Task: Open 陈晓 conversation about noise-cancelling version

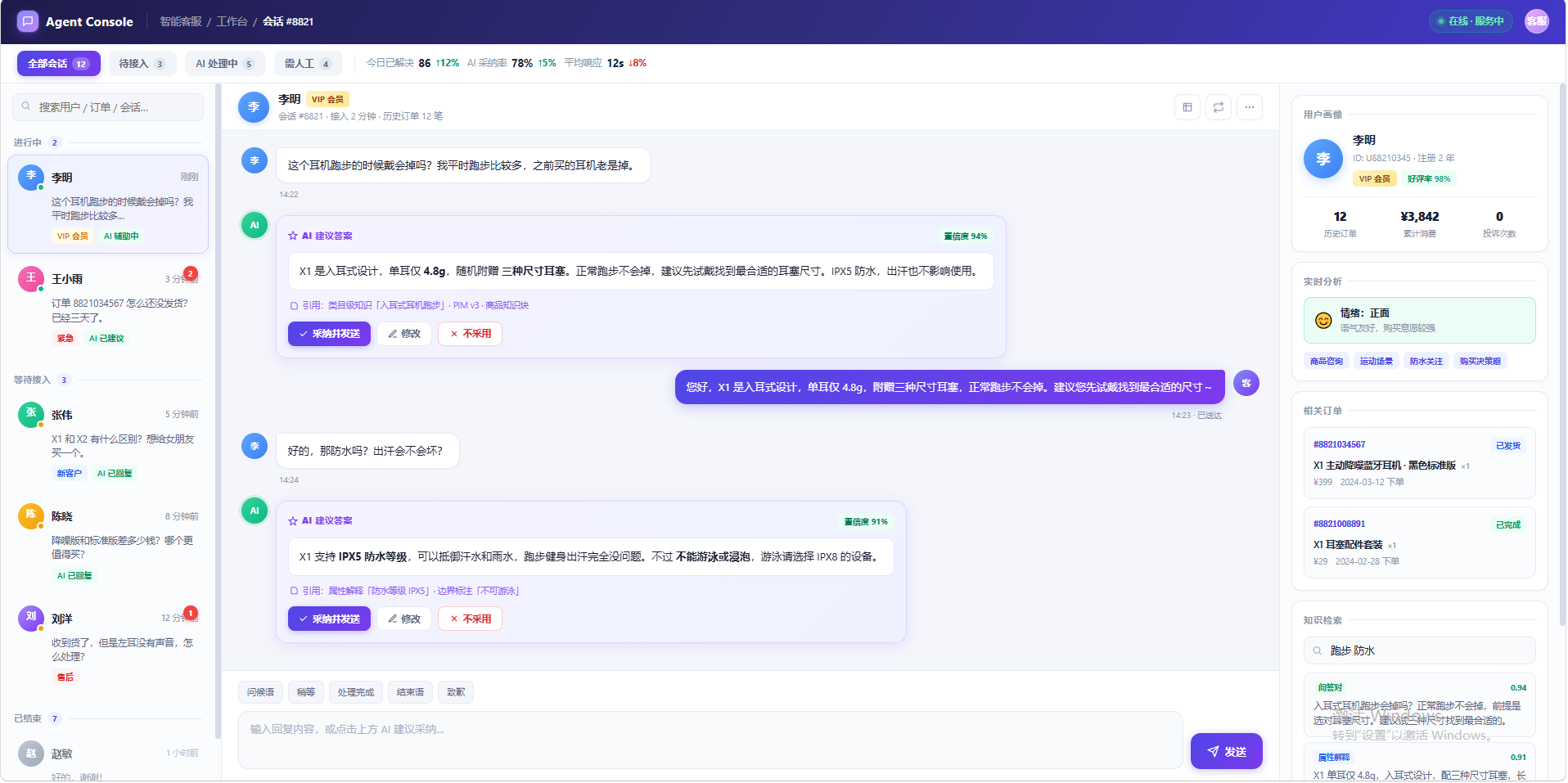Action: point(108,544)
